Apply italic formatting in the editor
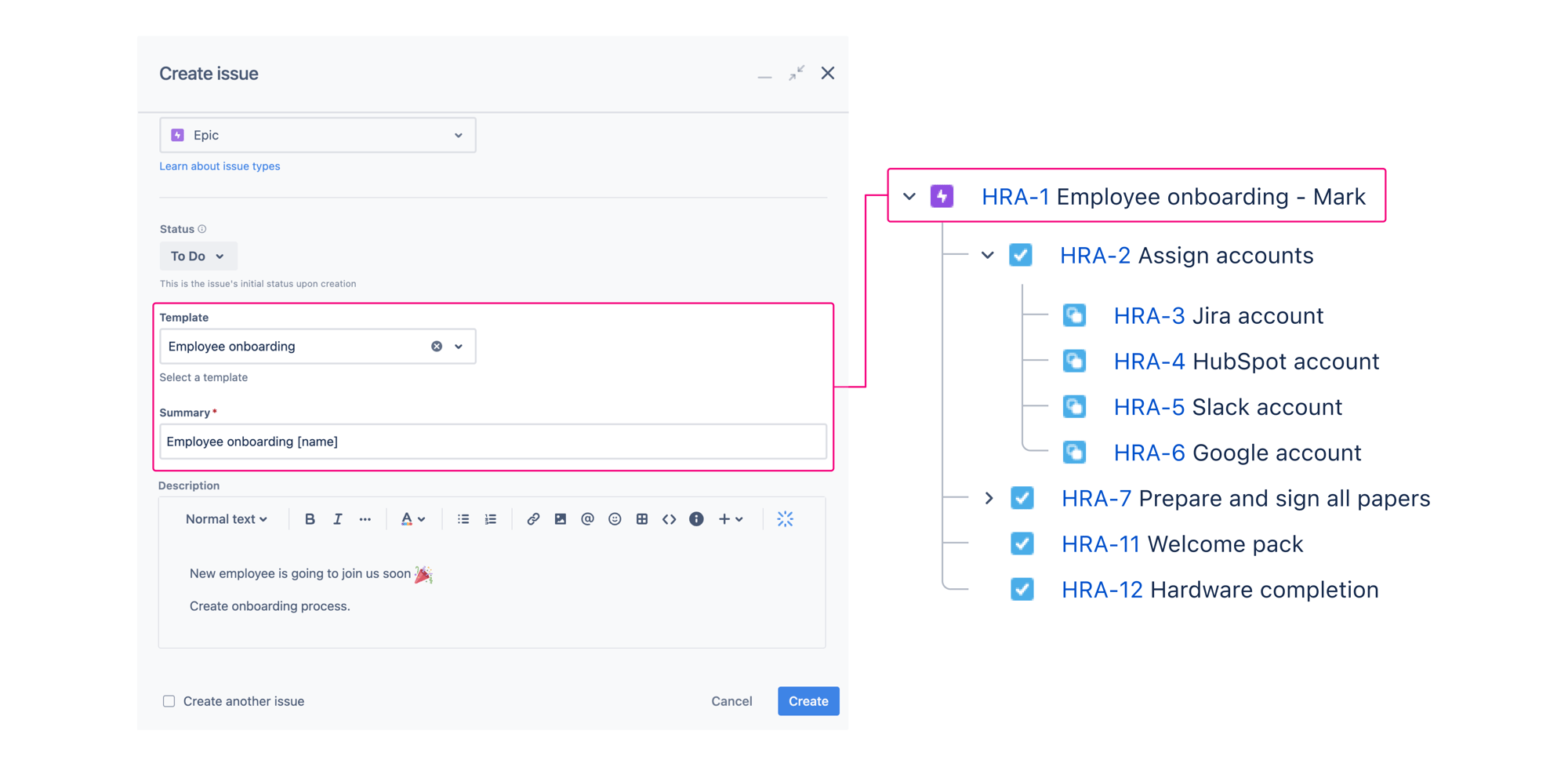Viewport: 1568px width, 767px height. (x=337, y=518)
